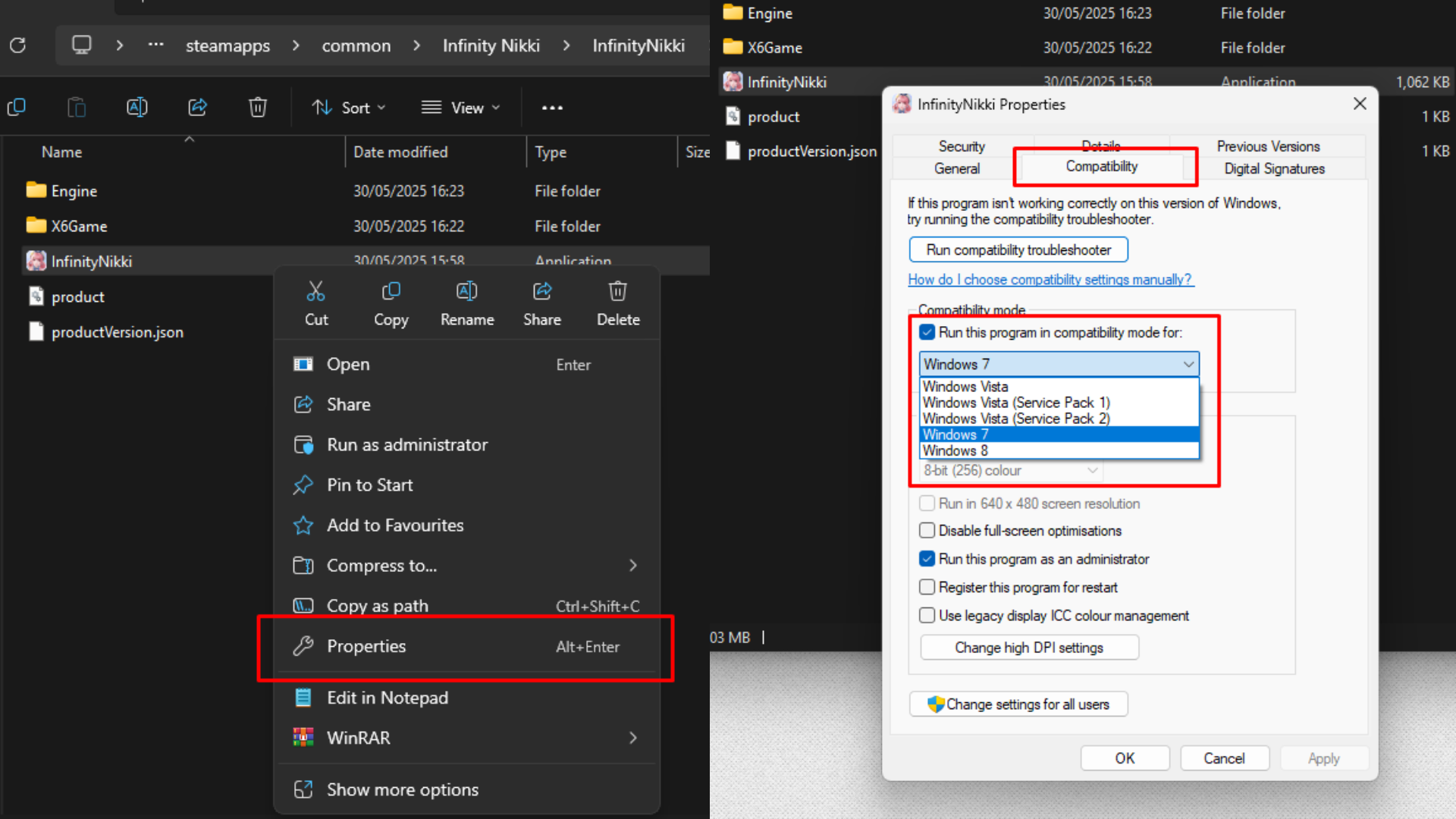The width and height of the screenshot is (1456, 819).
Task: Toggle Run this program as an administrator
Action: point(927,559)
